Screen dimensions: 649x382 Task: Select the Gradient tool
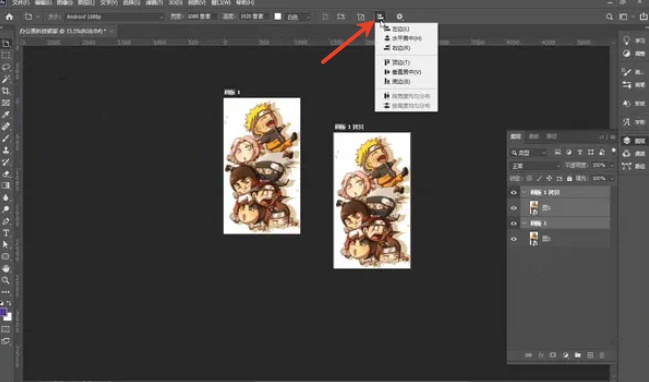[x=6, y=185]
